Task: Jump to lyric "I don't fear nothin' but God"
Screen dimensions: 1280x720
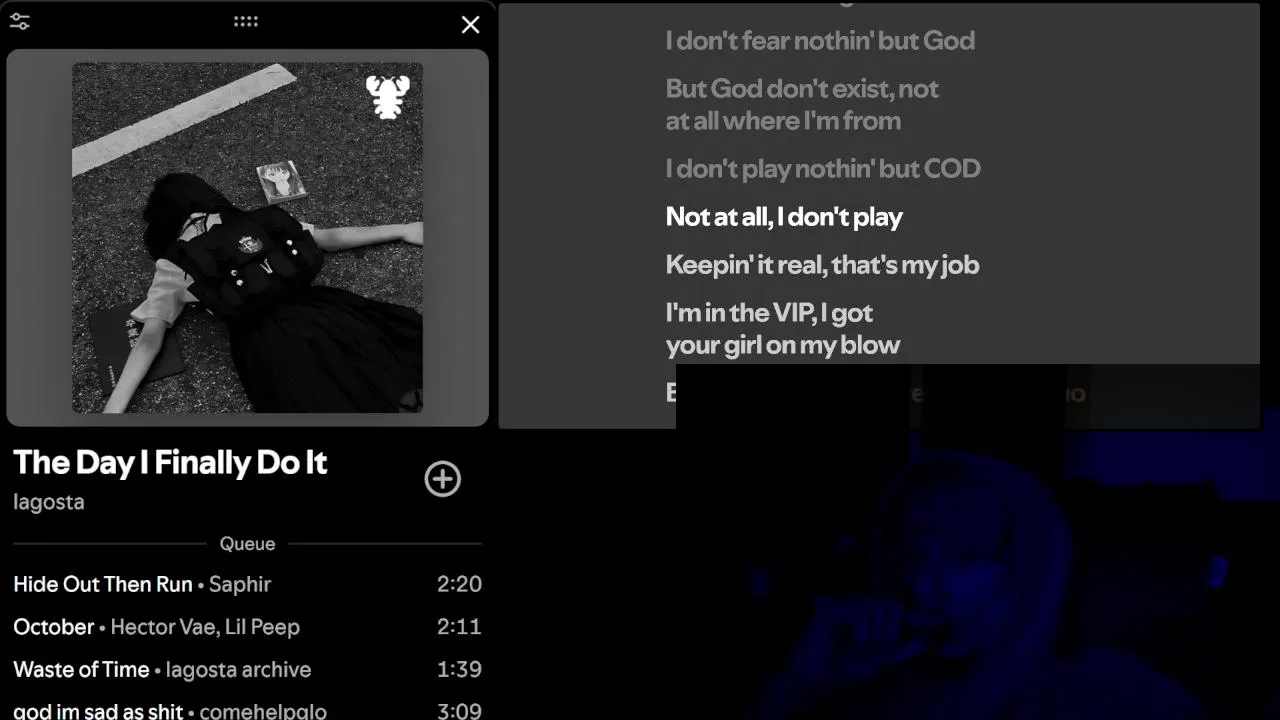Action: (x=820, y=41)
